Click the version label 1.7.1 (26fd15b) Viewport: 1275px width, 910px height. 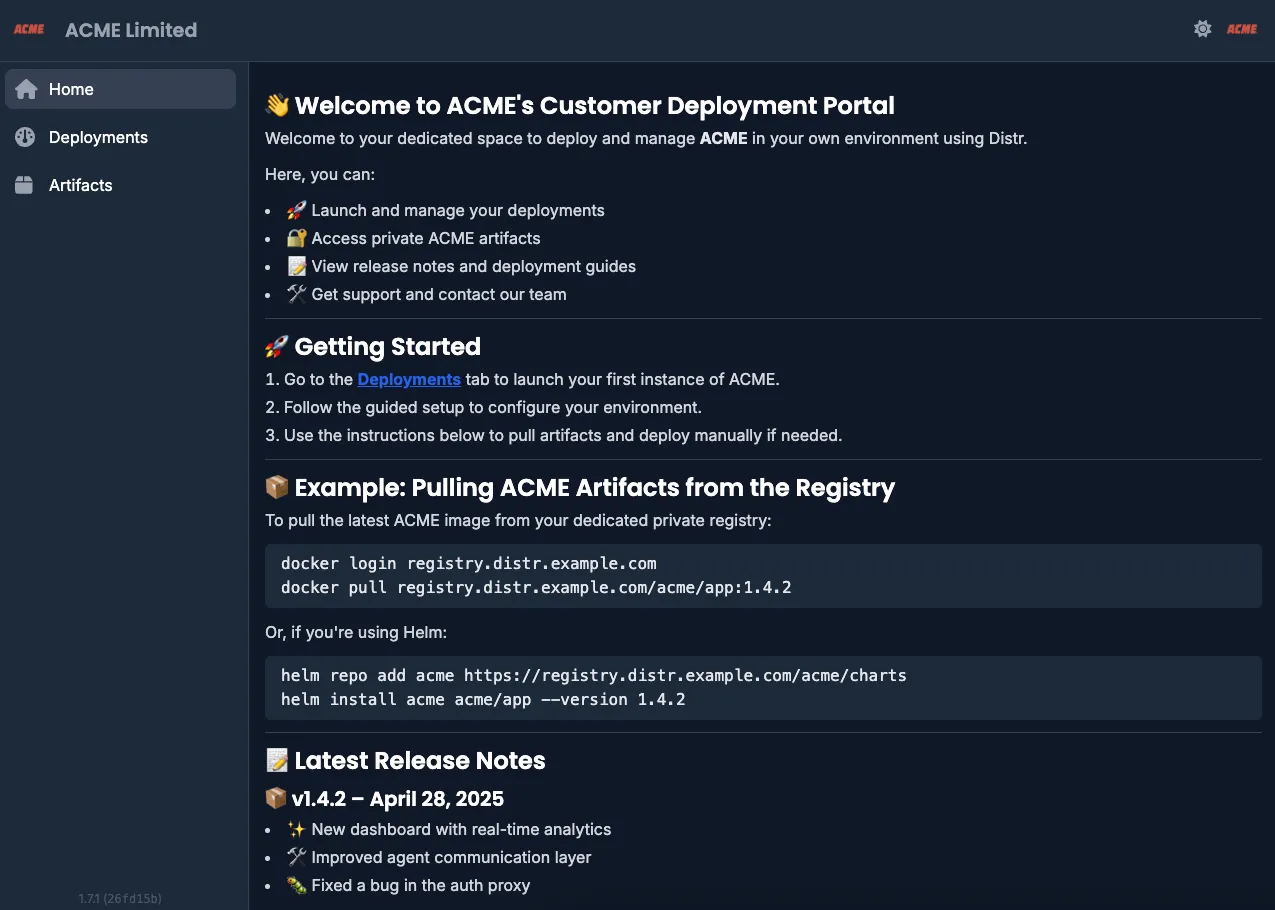tap(118, 898)
